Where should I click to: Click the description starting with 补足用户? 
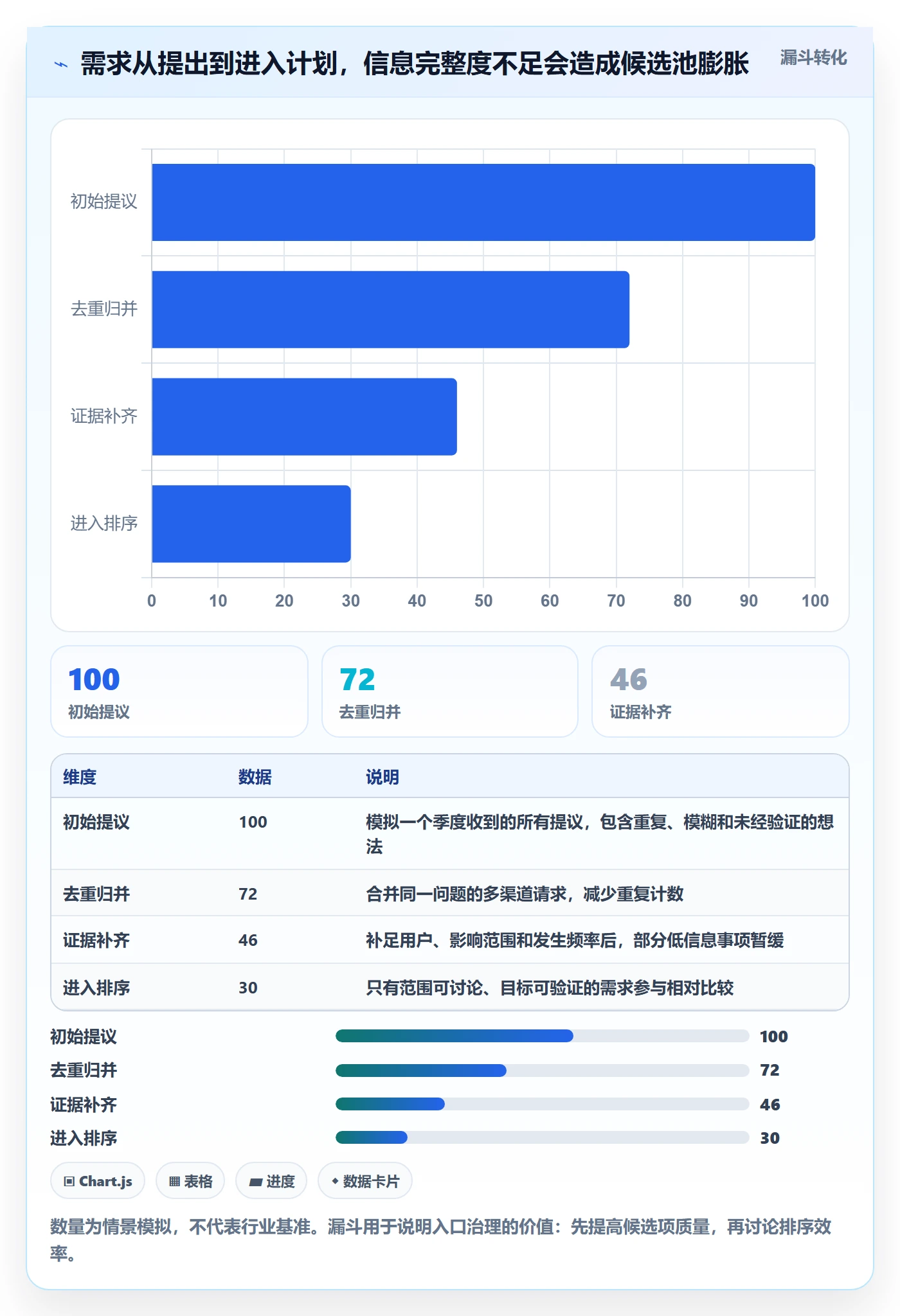pyautogui.click(x=575, y=940)
